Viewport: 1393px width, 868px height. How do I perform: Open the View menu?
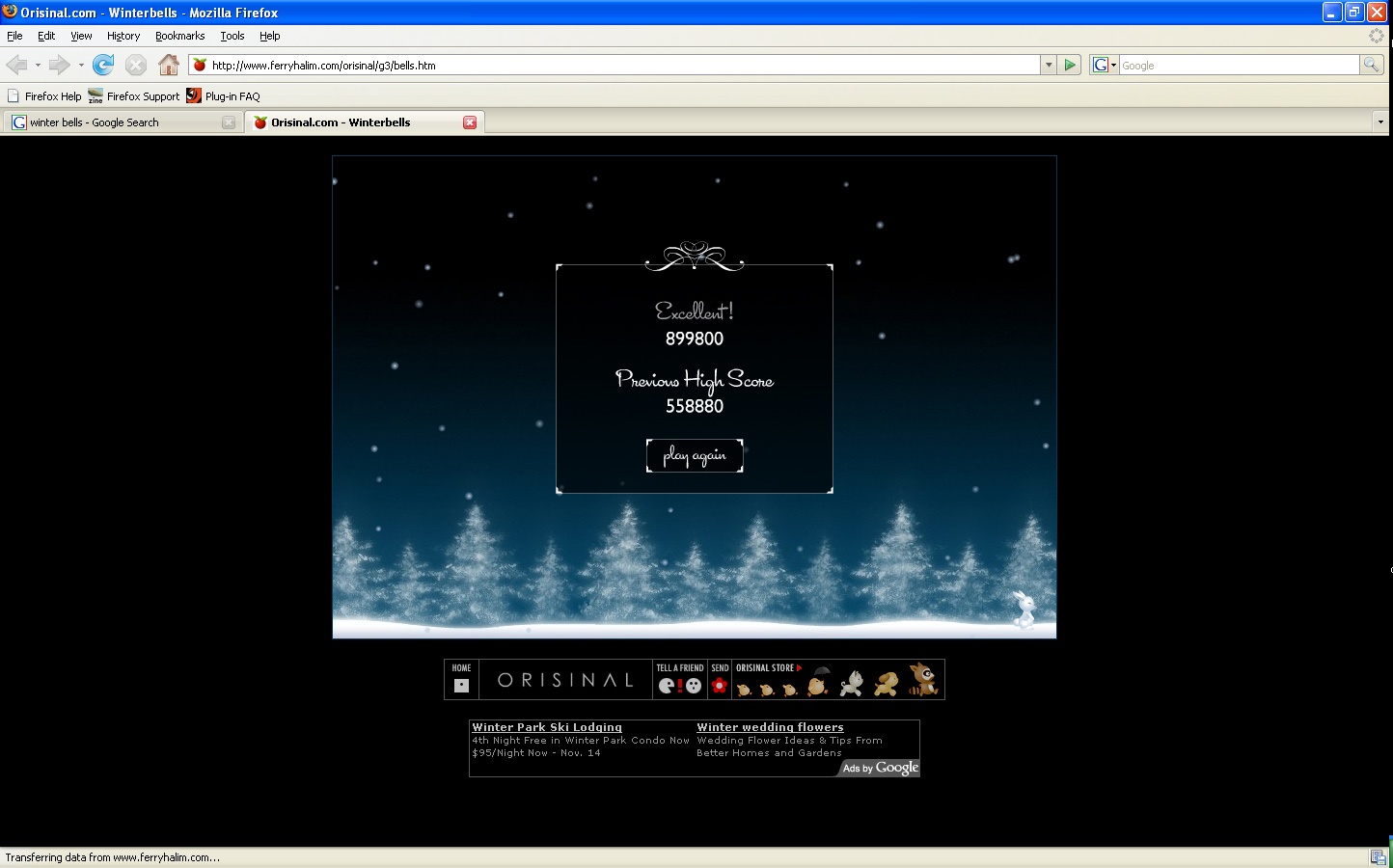81,36
